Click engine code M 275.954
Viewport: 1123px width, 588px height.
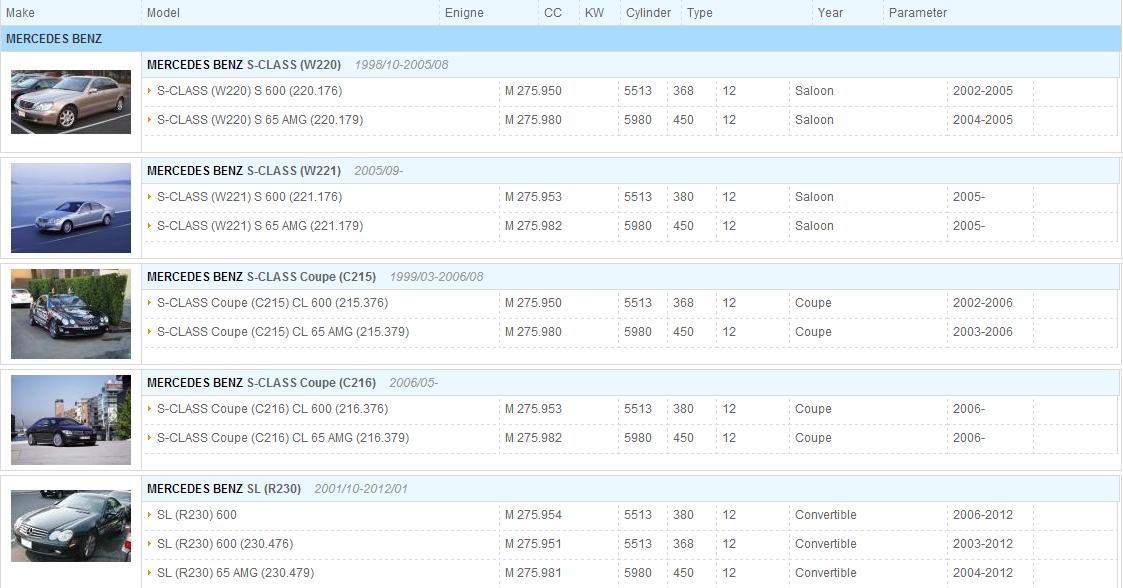[533, 515]
